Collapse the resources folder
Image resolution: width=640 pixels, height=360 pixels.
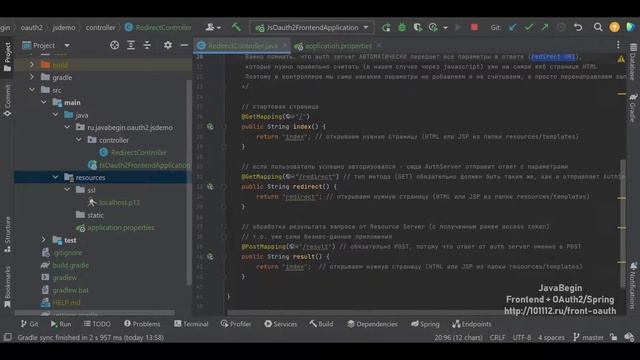[56, 177]
